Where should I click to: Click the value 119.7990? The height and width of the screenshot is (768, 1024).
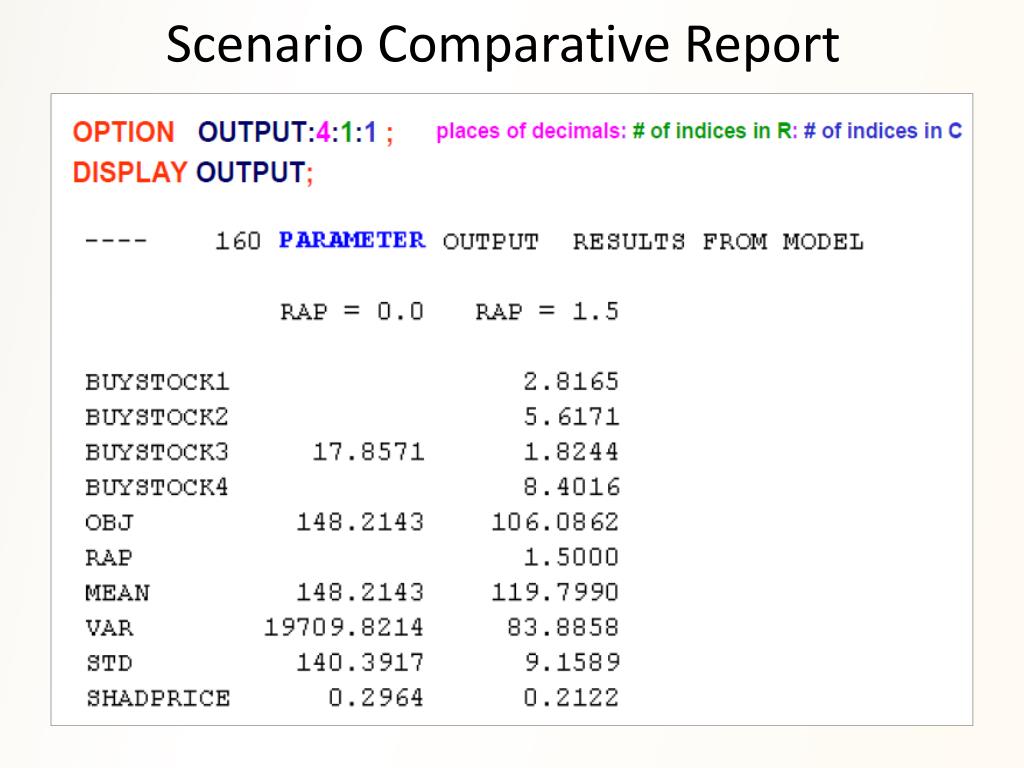(554, 593)
